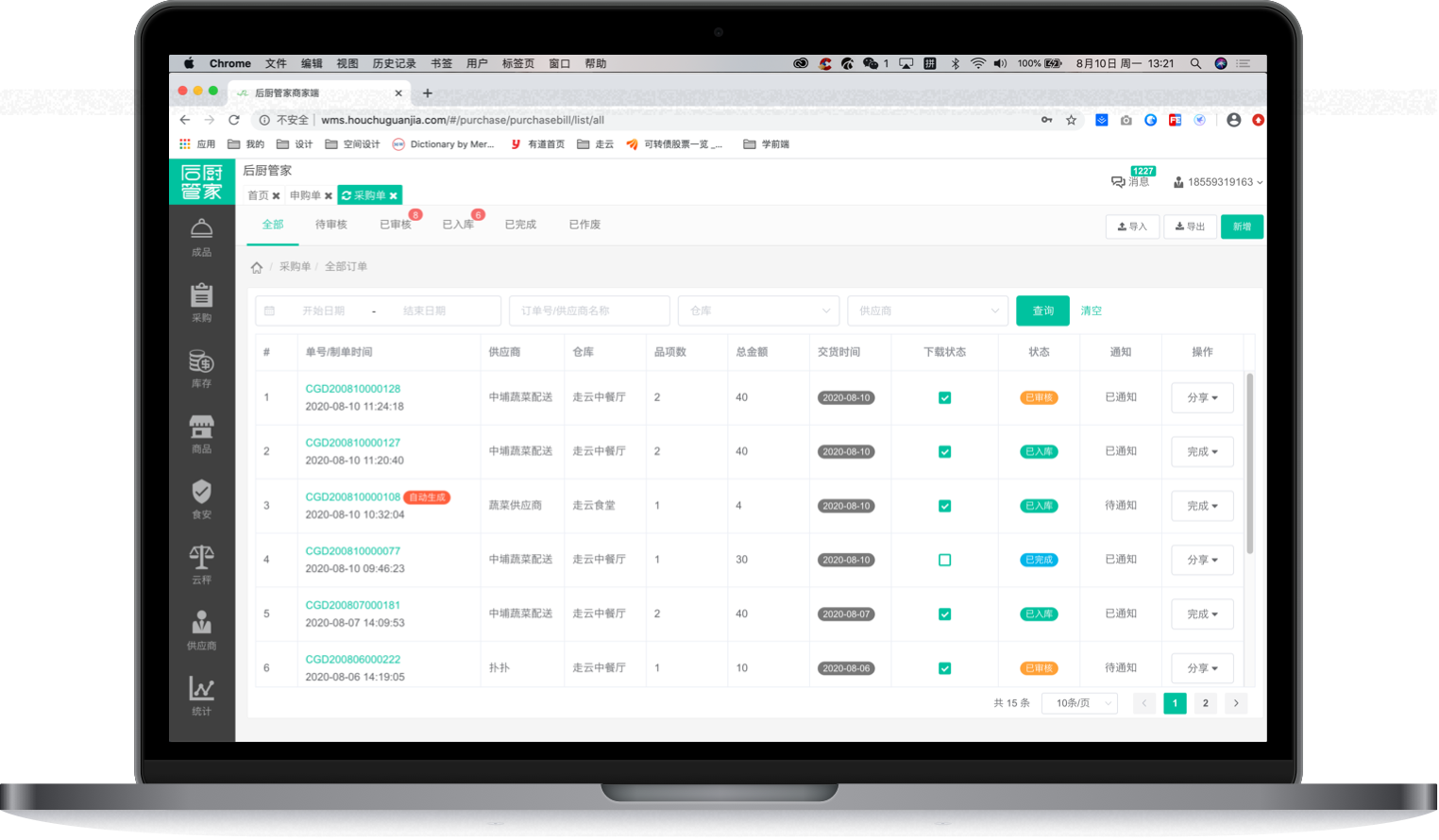Viewport: 1439px width, 840px height.
Task: Click the 订单号/供应商名称 search field
Action: coord(589,311)
